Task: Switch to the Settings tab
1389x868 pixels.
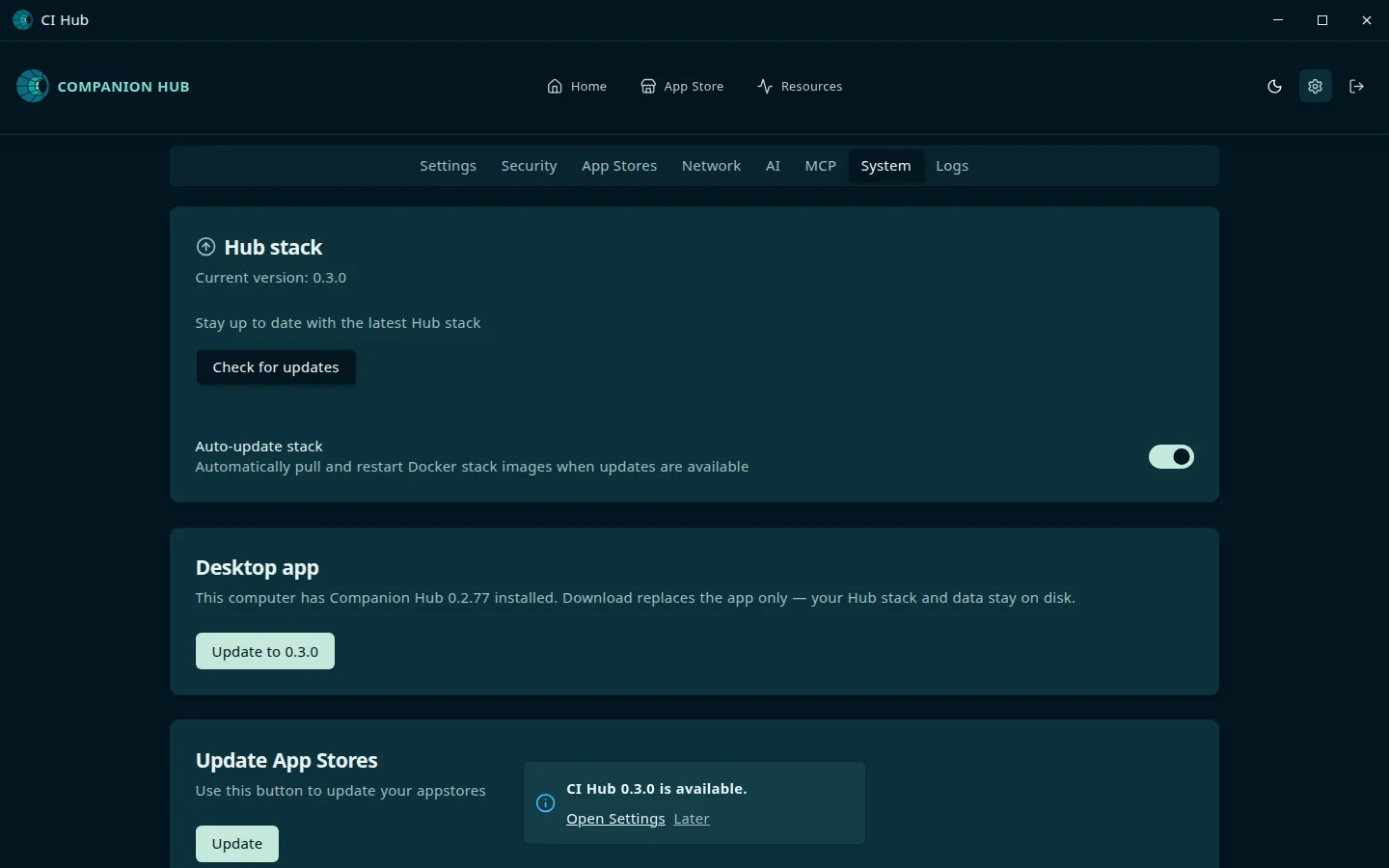Action: (449, 166)
